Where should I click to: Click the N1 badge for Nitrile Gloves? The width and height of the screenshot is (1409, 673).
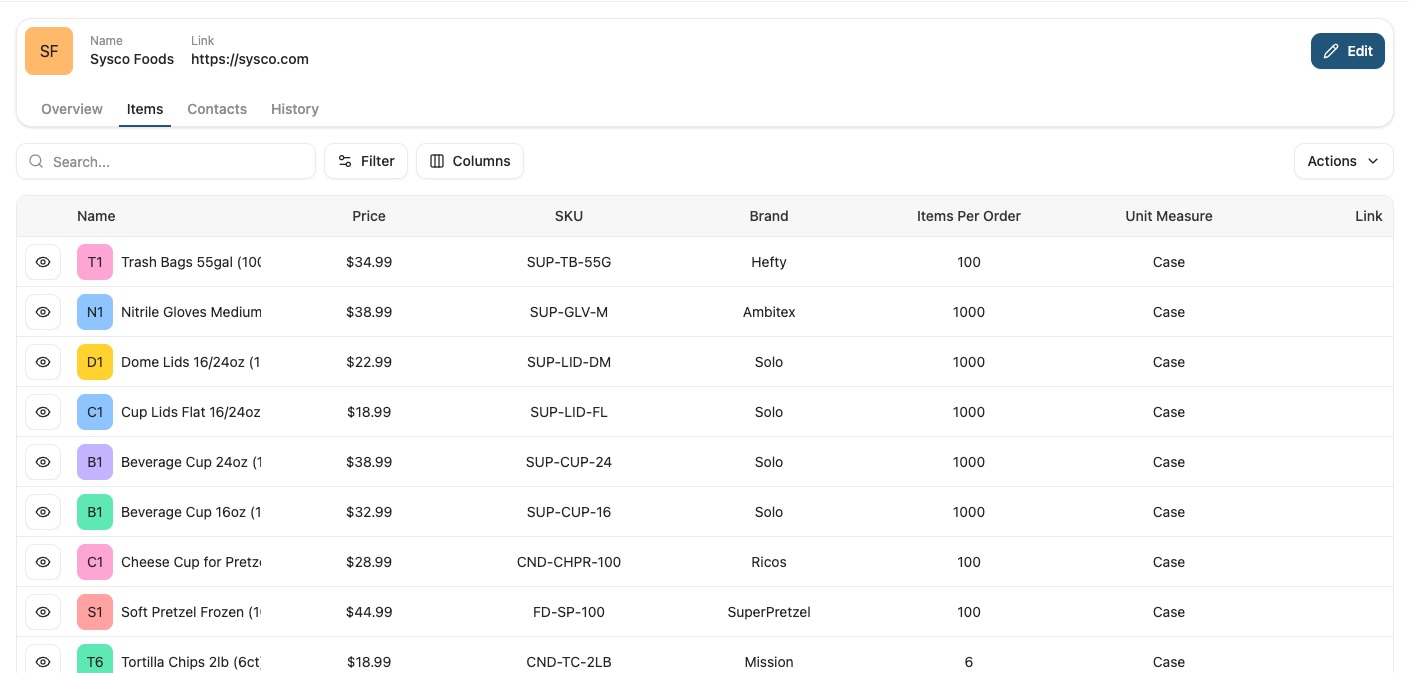tap(95, 312)
